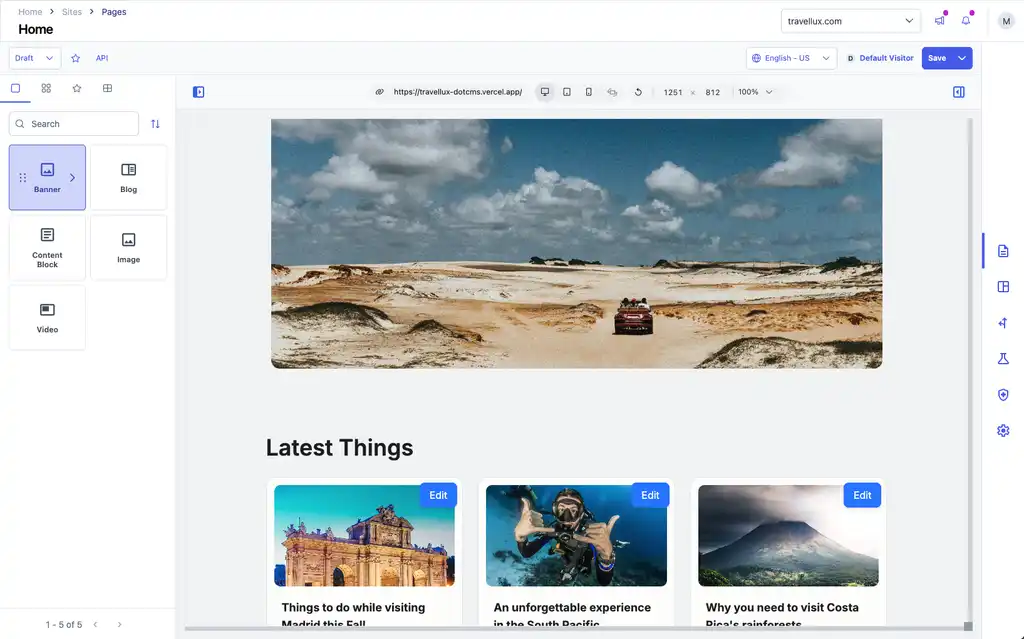
Task: Open the page permissions shield icon
Action: [1003, 395]
